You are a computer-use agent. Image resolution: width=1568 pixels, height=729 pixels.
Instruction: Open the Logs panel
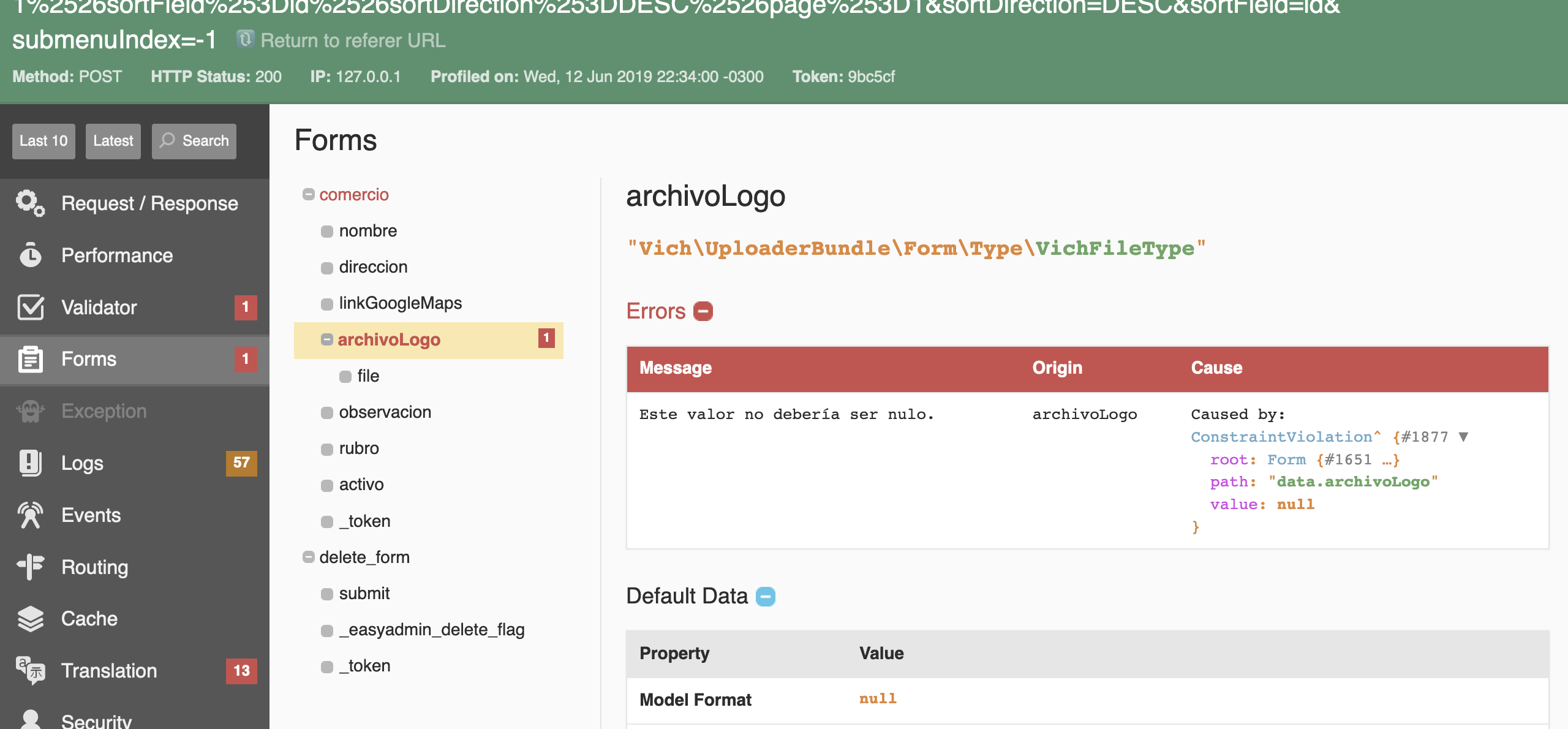(135, 463)
